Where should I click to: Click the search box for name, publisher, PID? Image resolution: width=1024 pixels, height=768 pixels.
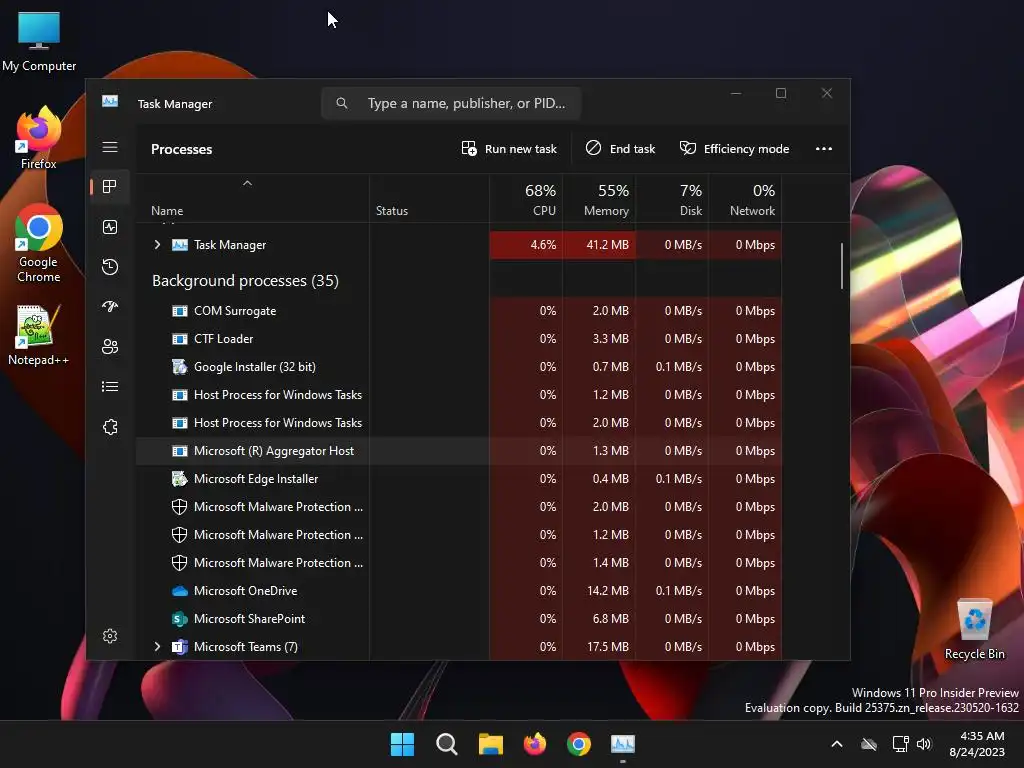coord(451,103)
